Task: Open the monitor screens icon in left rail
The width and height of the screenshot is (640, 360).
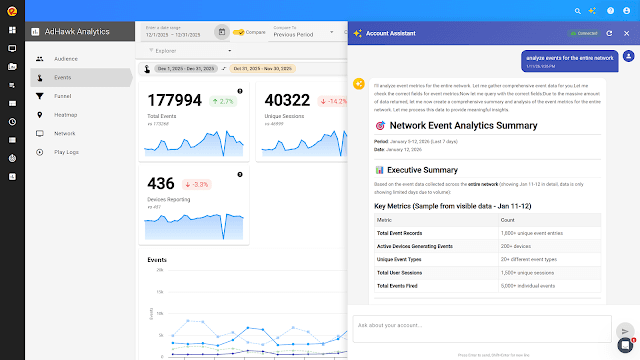Action: coord(12,49)
